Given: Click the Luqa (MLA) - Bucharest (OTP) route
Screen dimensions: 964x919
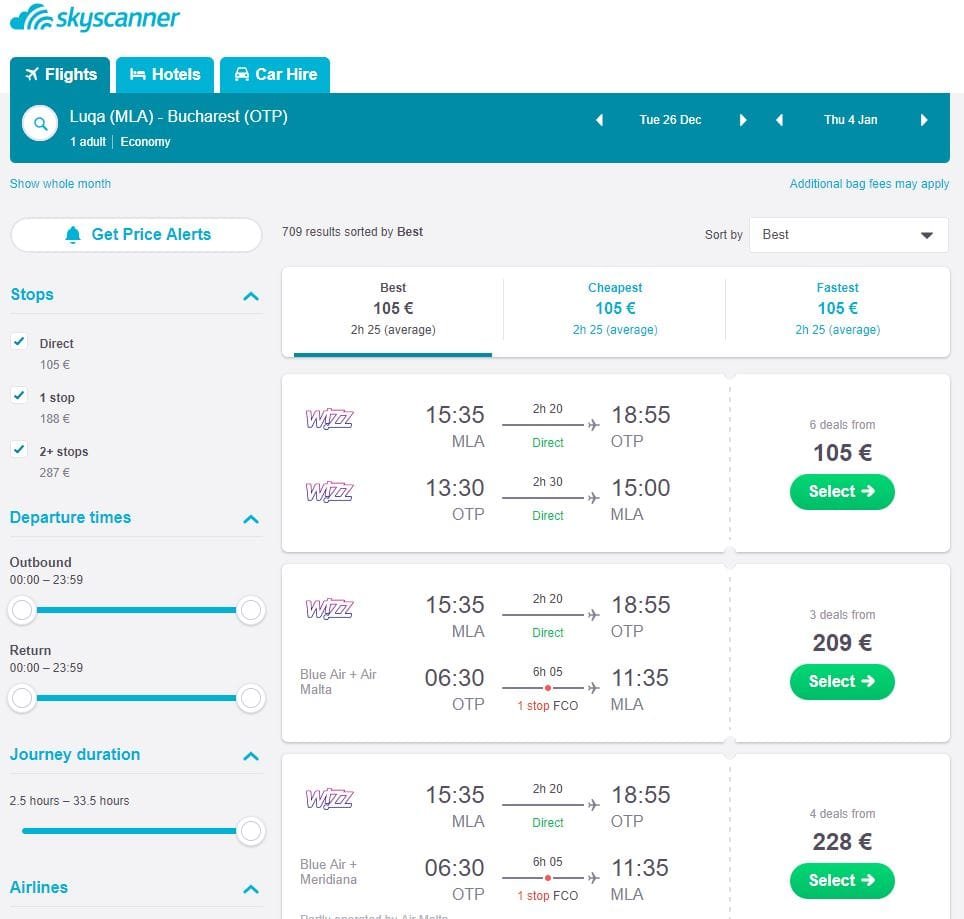Looking at the screenshot, I should (178, 116).
